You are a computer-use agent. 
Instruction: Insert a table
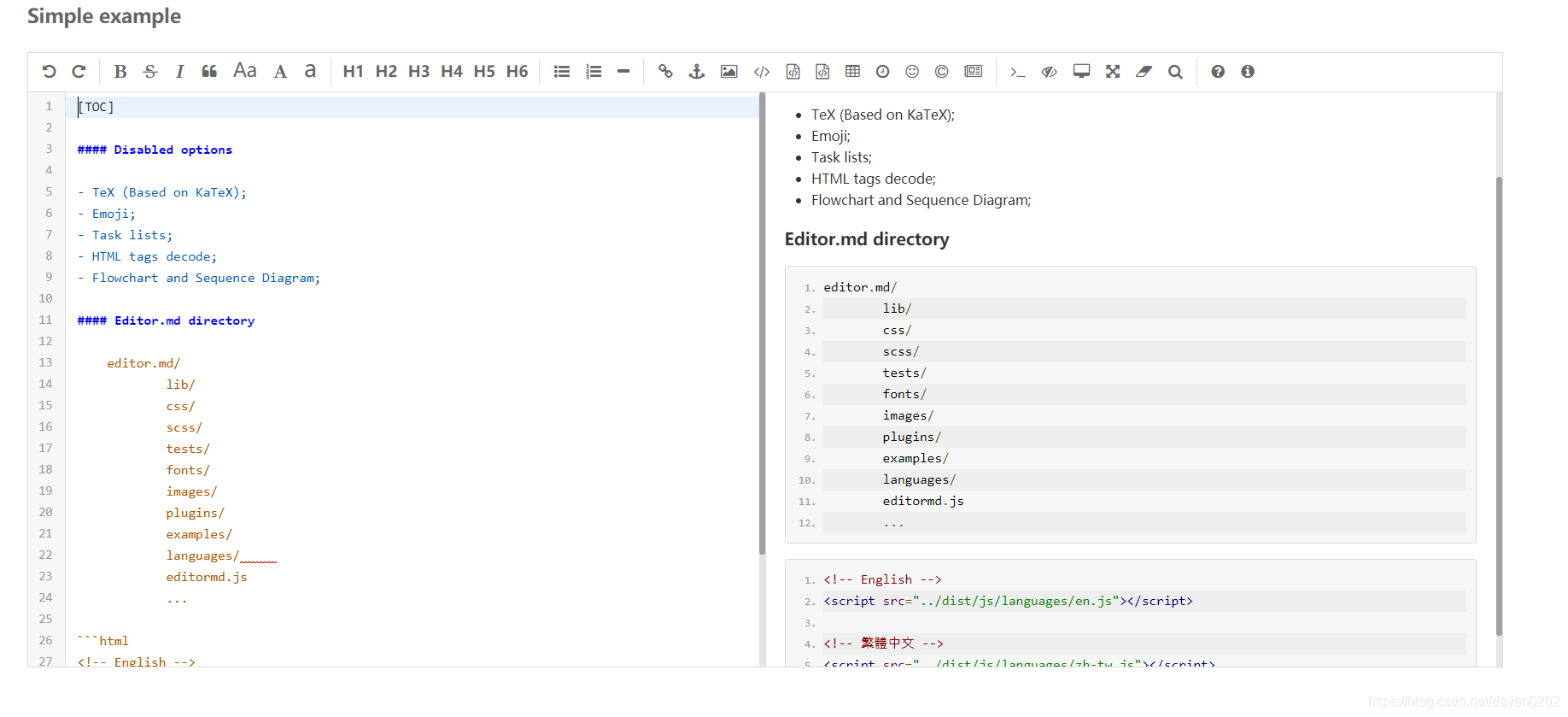pyautogui.click(x=852, y=72)
